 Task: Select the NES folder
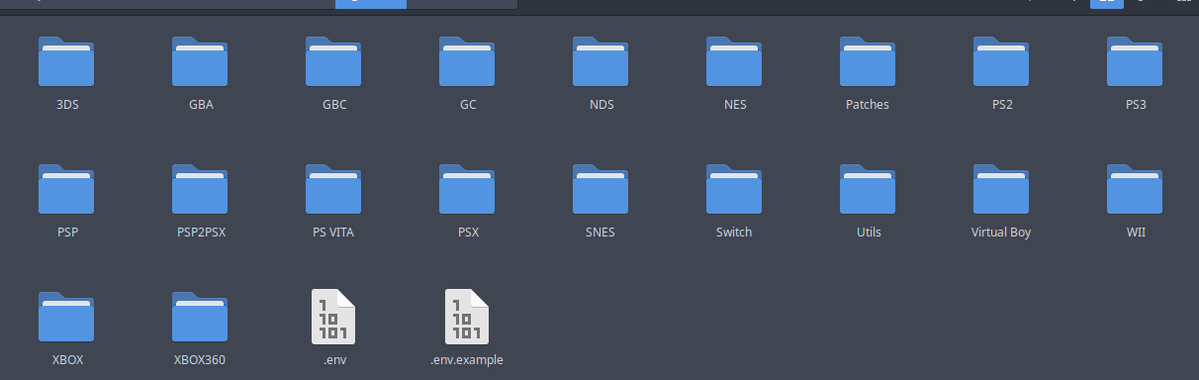[x=734, y=62]
